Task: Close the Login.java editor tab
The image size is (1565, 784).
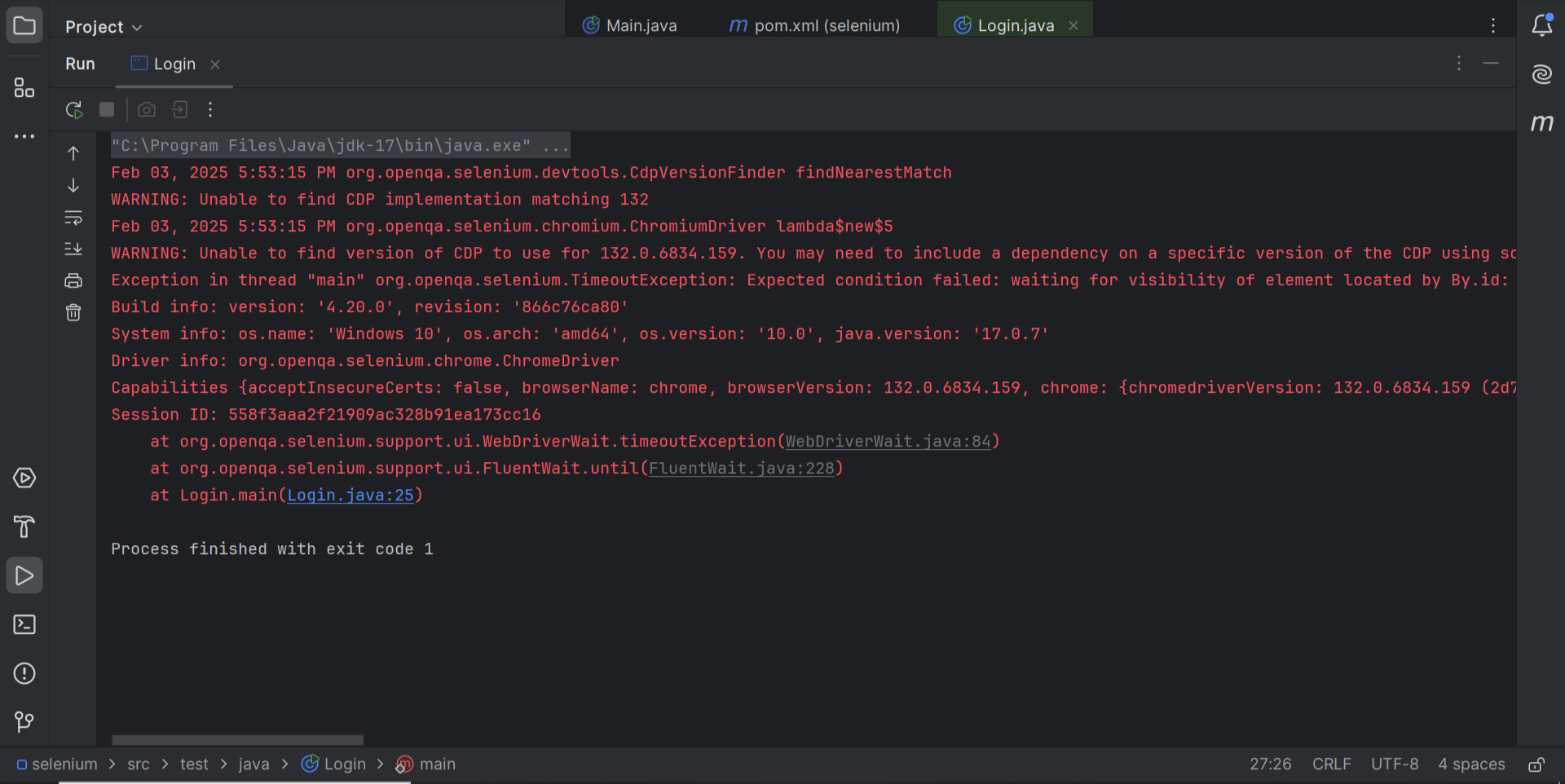Action: click(1074, 25)
